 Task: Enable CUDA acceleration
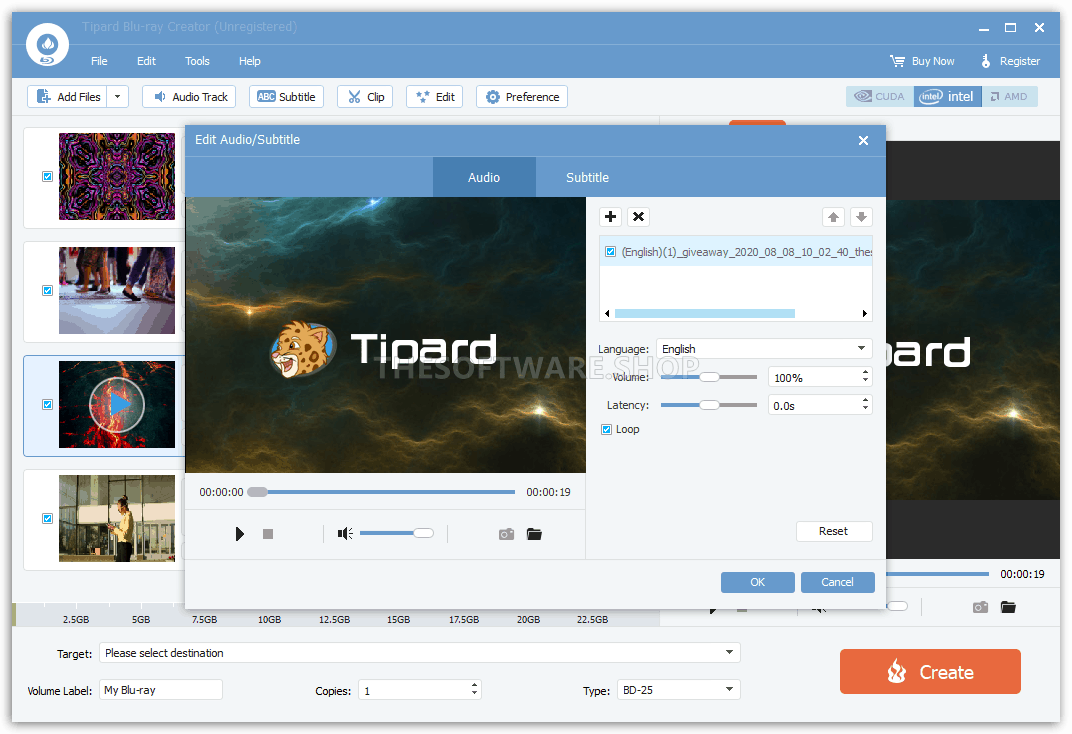click(880, 96)
